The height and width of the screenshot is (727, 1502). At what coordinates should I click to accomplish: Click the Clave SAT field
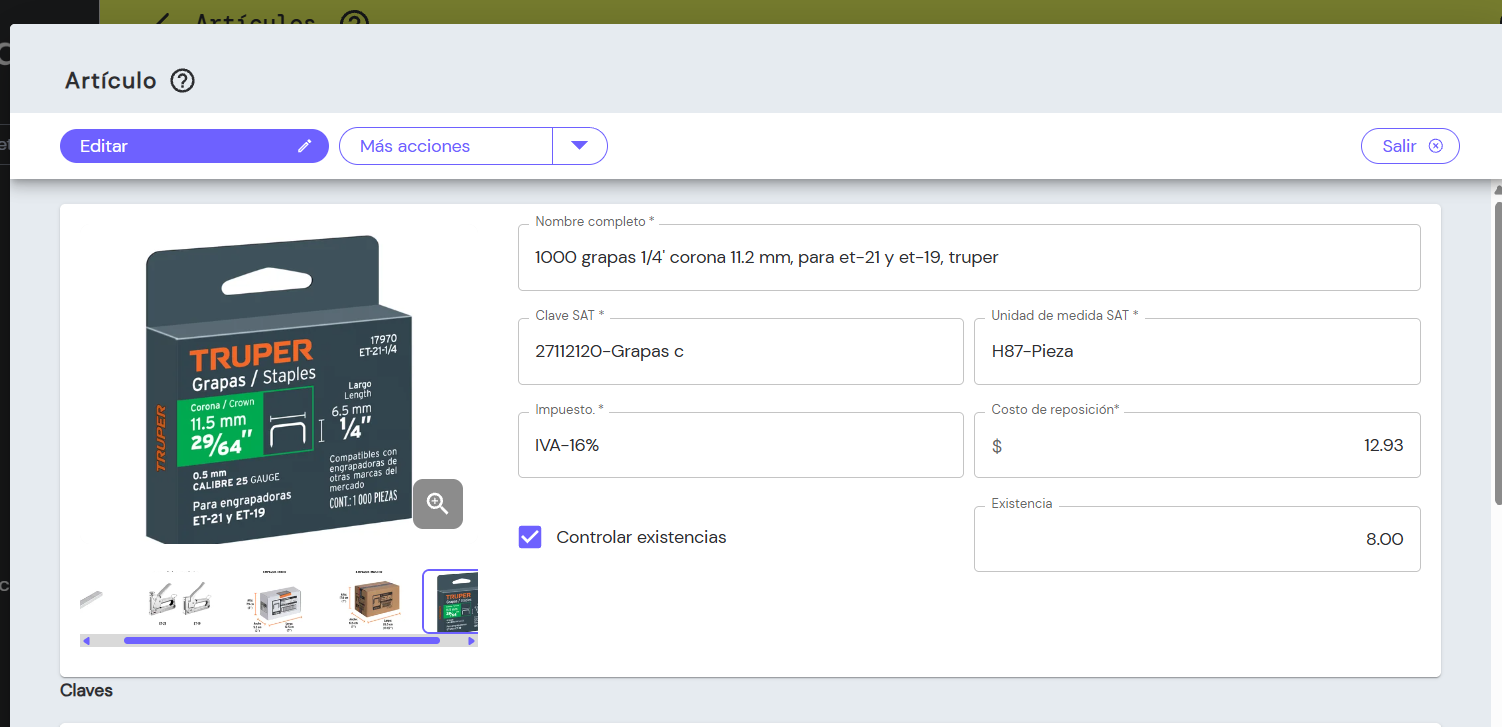click(740, 351)
